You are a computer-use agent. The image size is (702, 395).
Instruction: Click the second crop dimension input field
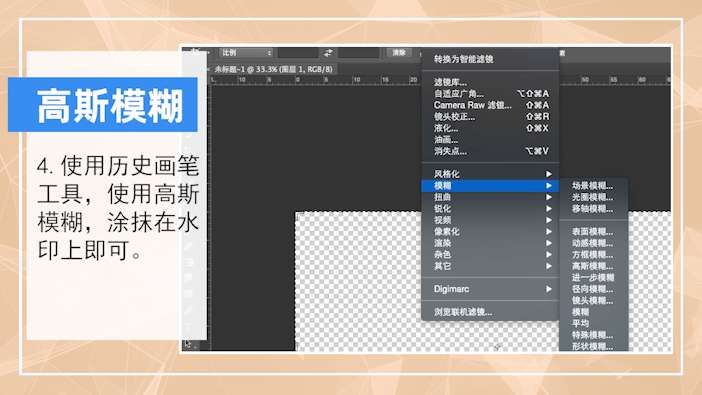(359, 53)
